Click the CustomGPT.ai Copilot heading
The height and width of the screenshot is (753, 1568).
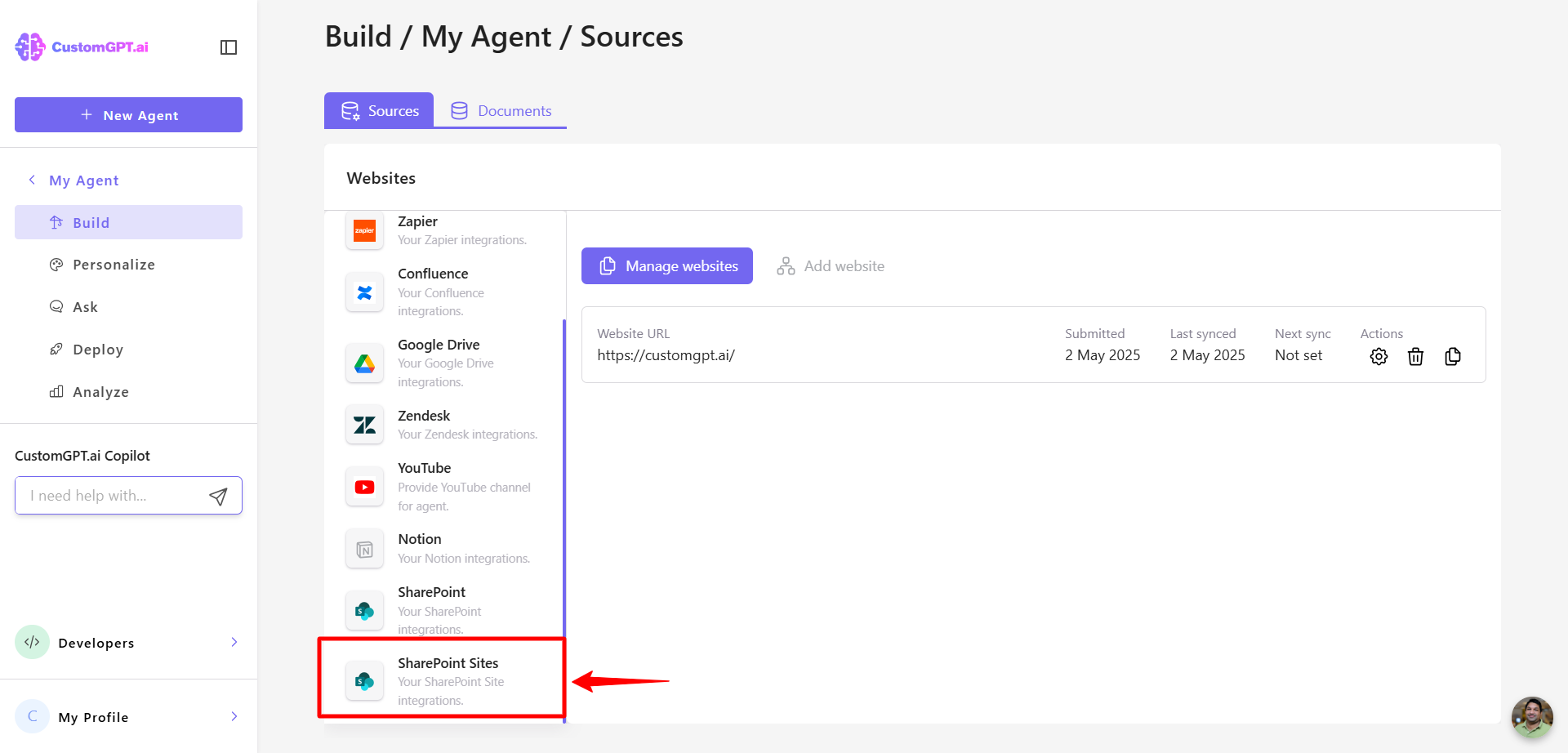click(82, 456)
